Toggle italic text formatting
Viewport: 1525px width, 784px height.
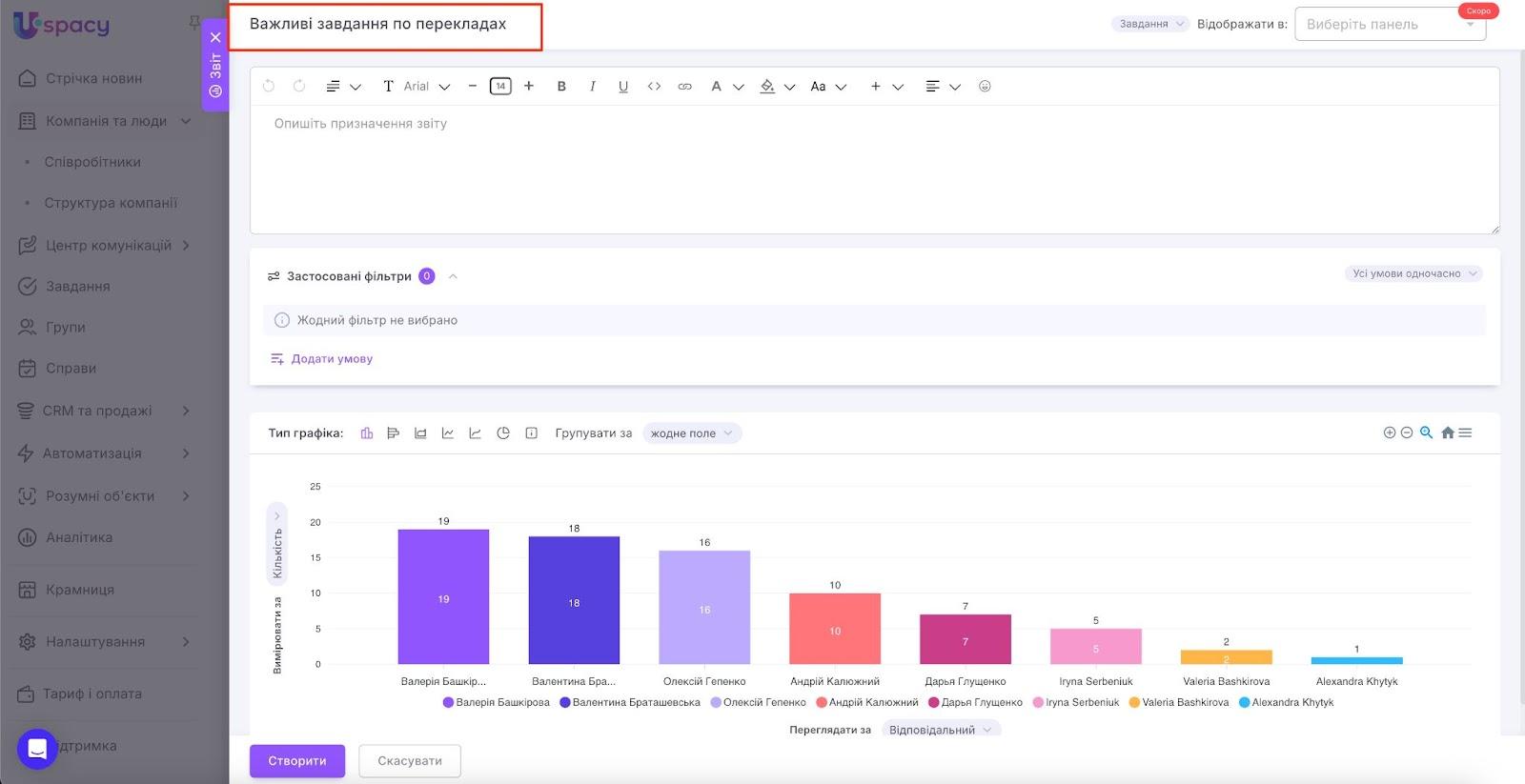592,87
